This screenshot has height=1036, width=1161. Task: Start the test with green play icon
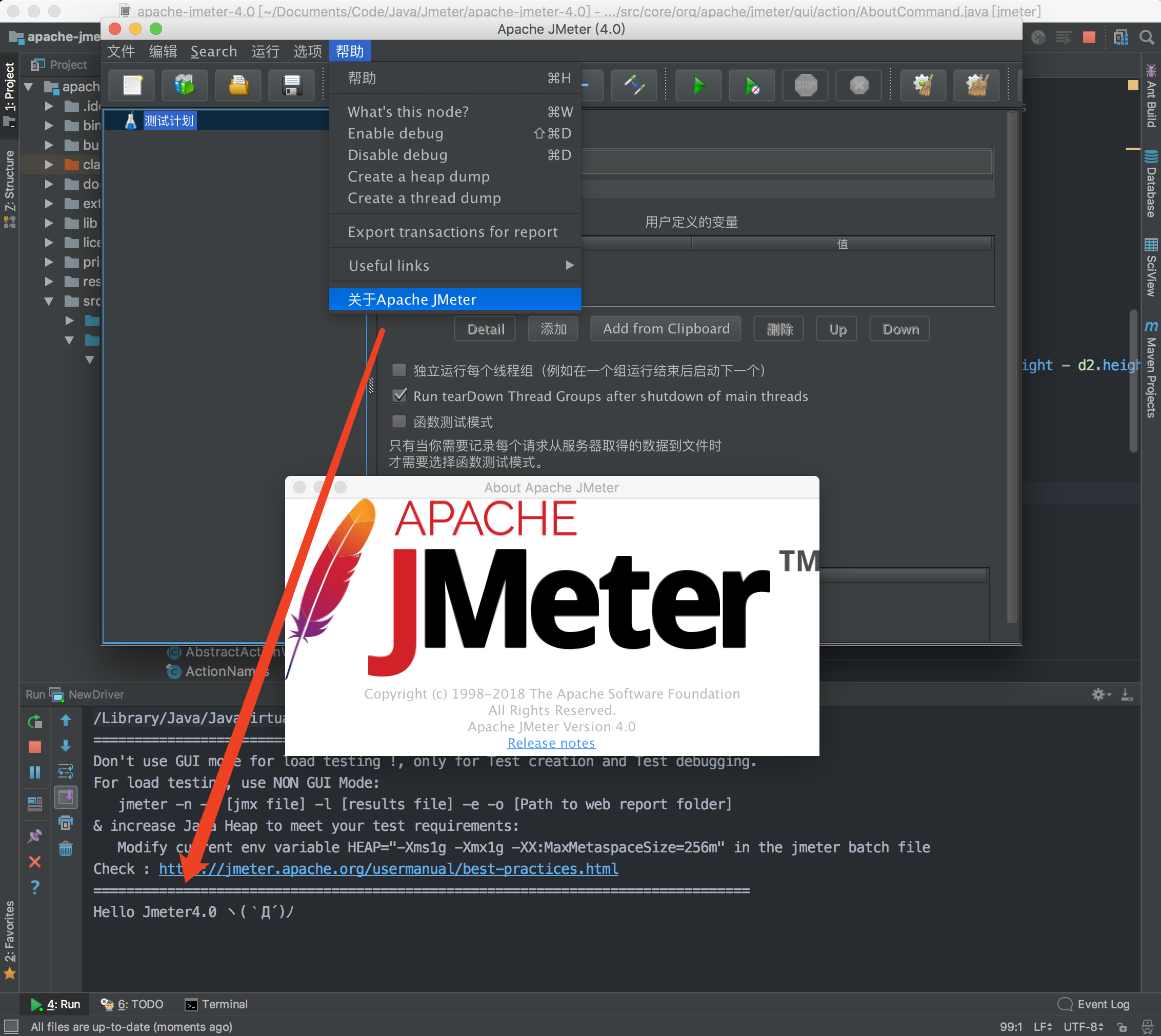pos(699,85)
